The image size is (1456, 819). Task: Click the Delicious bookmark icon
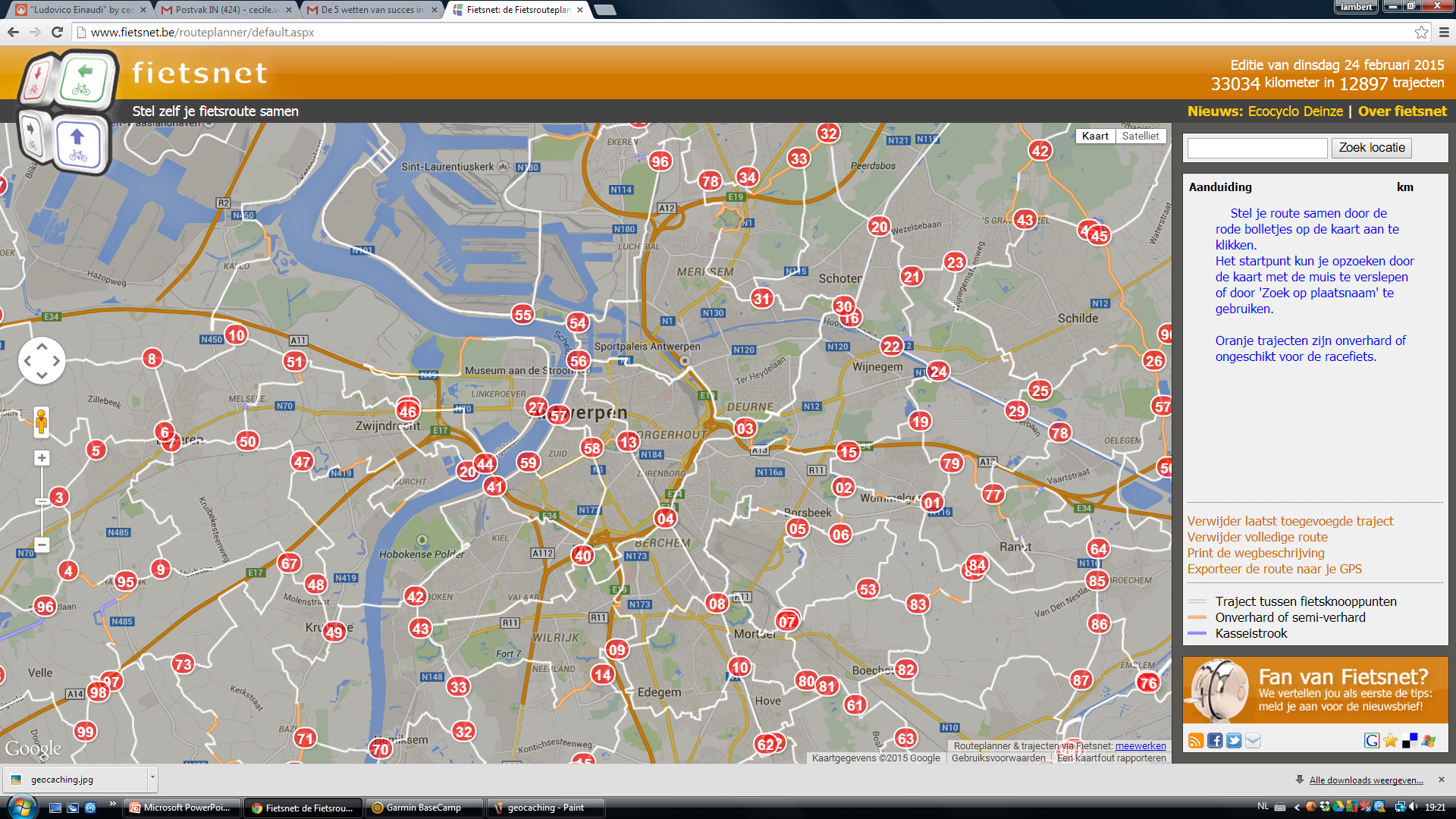(x=1410, y=741)
